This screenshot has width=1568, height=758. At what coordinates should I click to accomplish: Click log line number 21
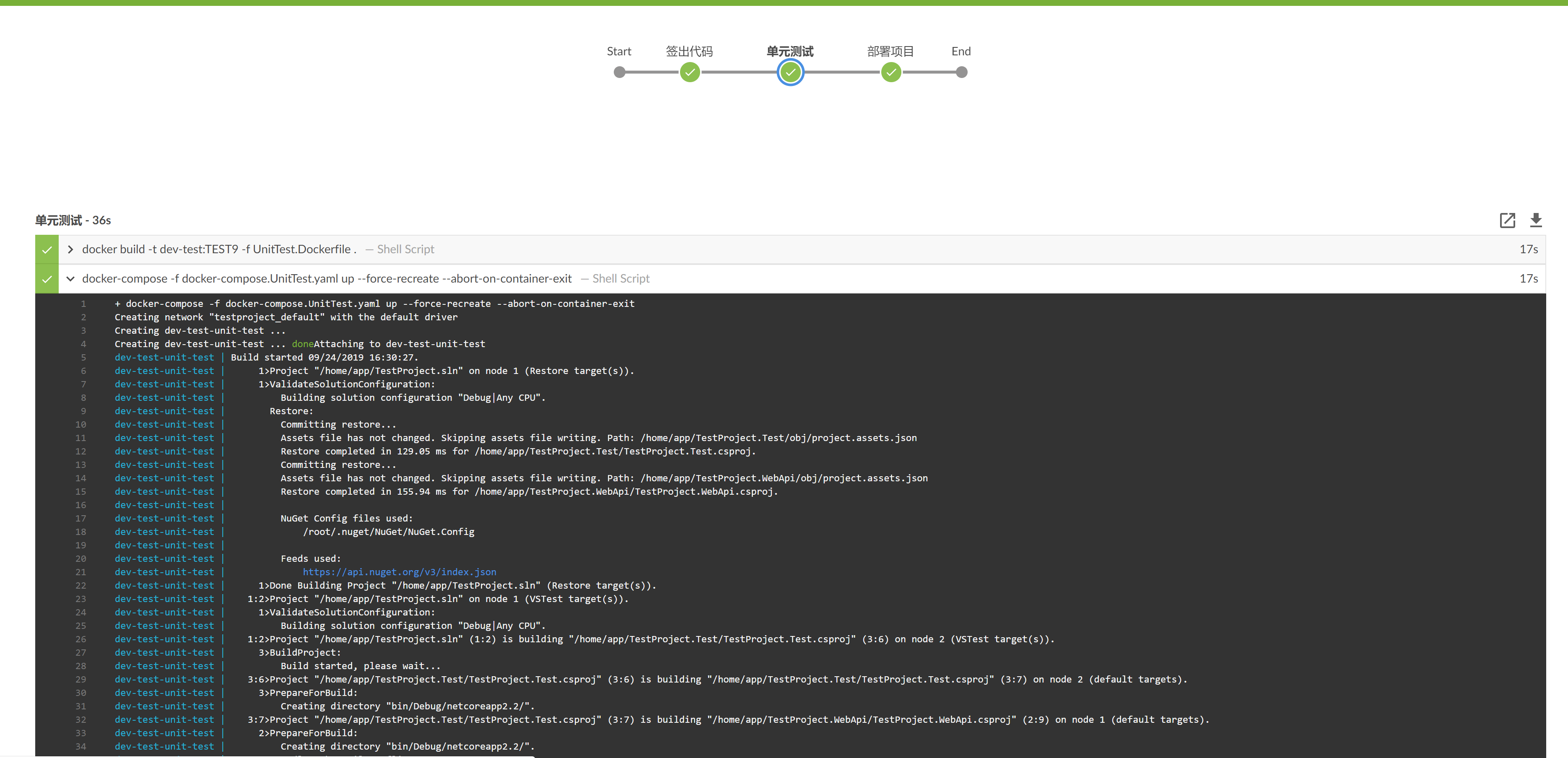tap(81, 572)
